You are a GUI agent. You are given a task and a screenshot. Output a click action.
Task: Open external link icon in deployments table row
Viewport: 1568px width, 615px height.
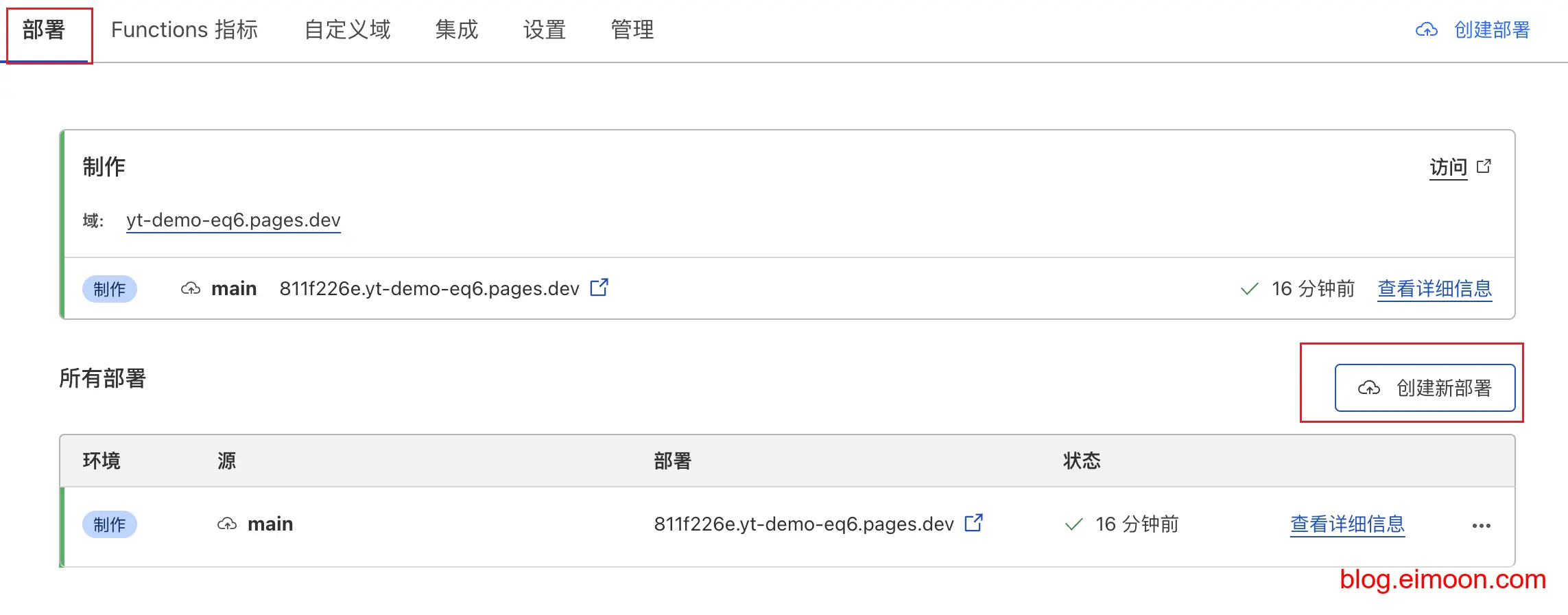tap(973, 523)
